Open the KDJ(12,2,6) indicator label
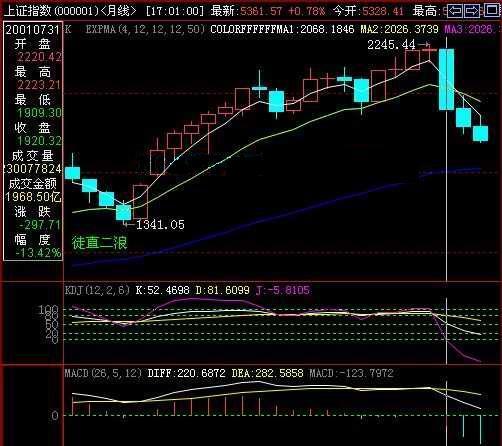502x446 pixels. (97, 290)
